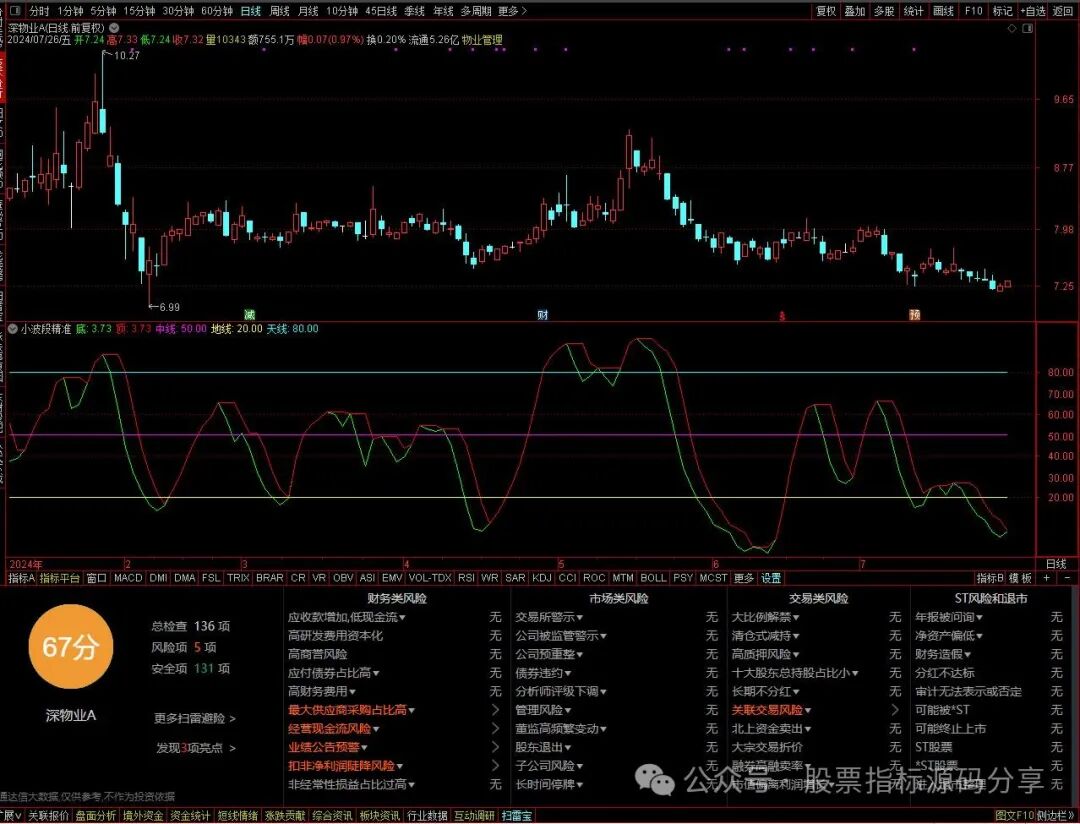This screenshot has height=824, width=1080.
Task: Expand 应收款增加,低现金流 dropdown
Action: click(x=346, y=617)
